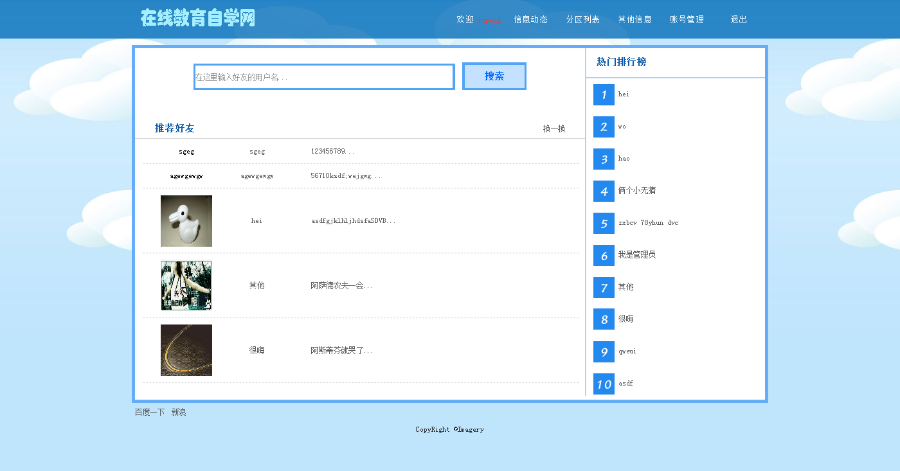900x471 pixels.
Task: Click 退出 to log out
Action: point(739,20)
